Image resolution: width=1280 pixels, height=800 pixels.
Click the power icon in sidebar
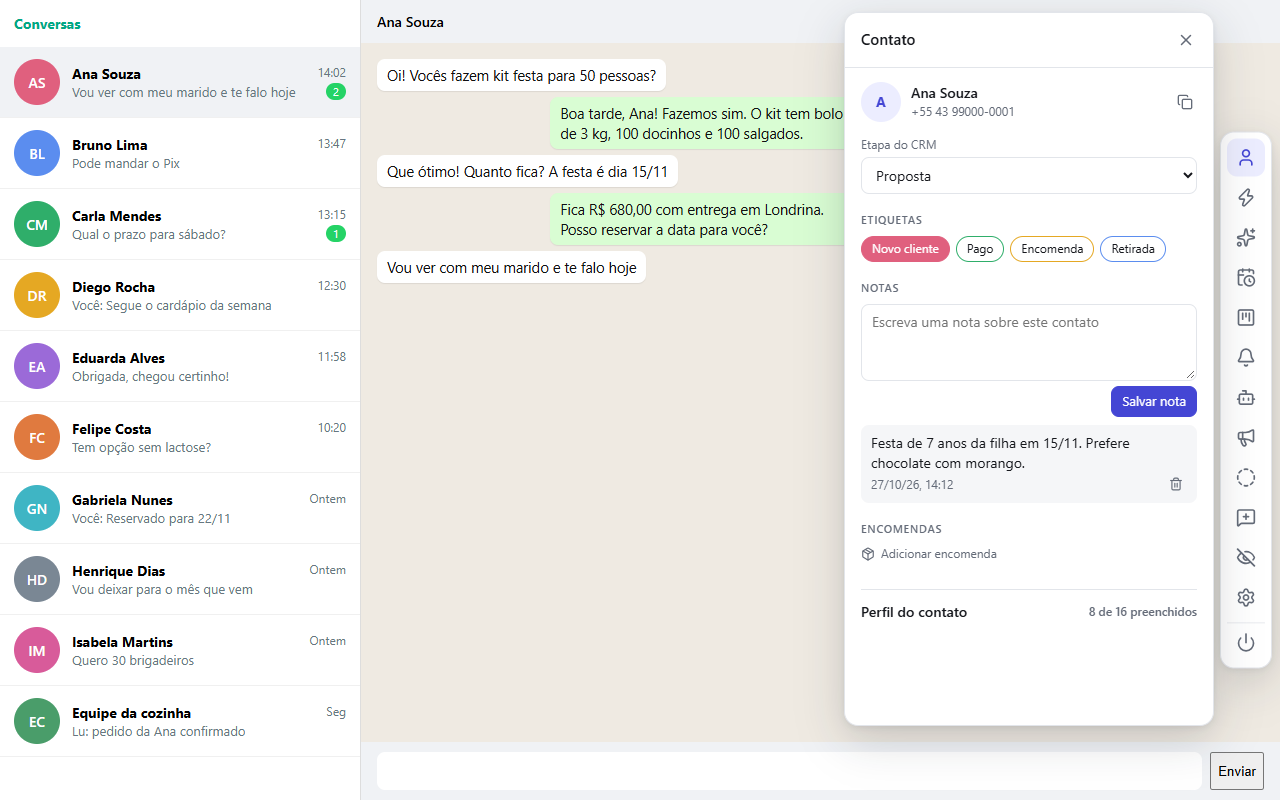click(1246, 643)
